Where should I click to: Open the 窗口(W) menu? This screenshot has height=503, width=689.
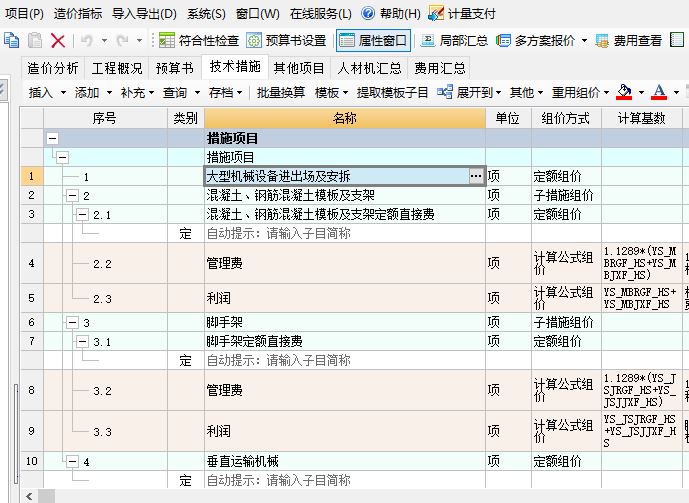(257, 14)
